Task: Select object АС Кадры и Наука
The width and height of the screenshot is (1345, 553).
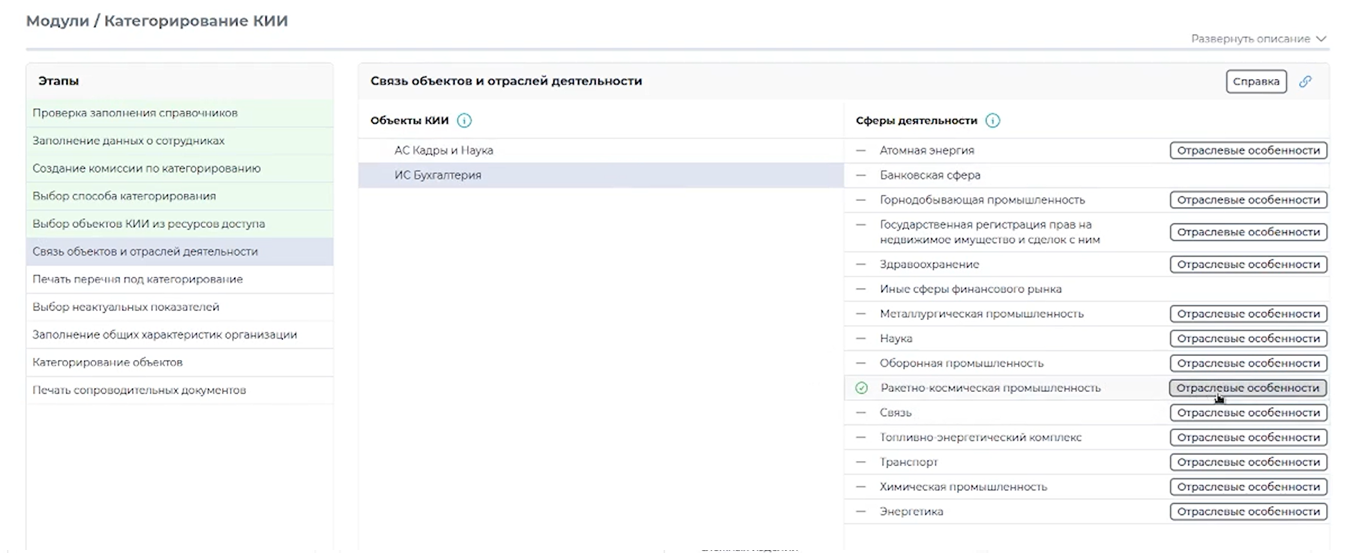Action: (x=601, y=151)
